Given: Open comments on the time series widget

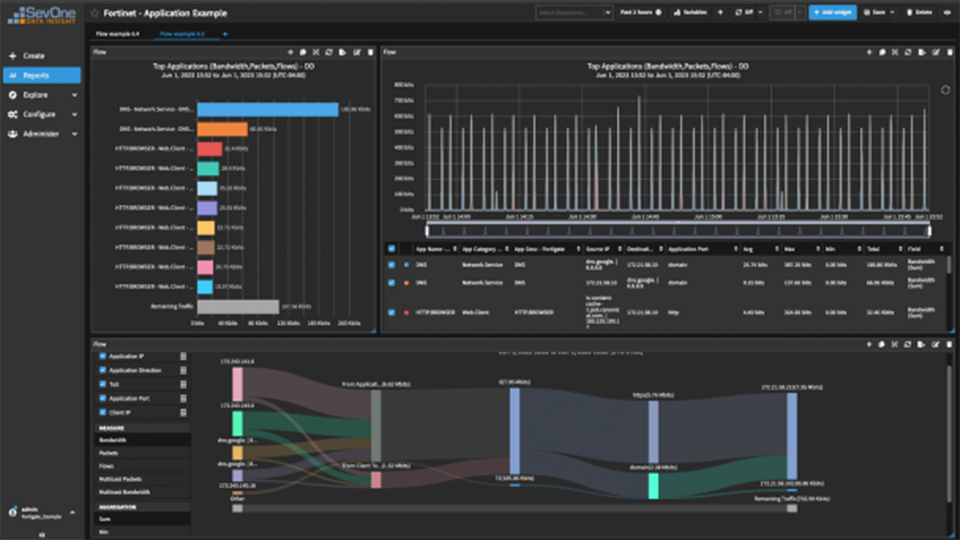Looking at the screenshot, I should 882,53.
